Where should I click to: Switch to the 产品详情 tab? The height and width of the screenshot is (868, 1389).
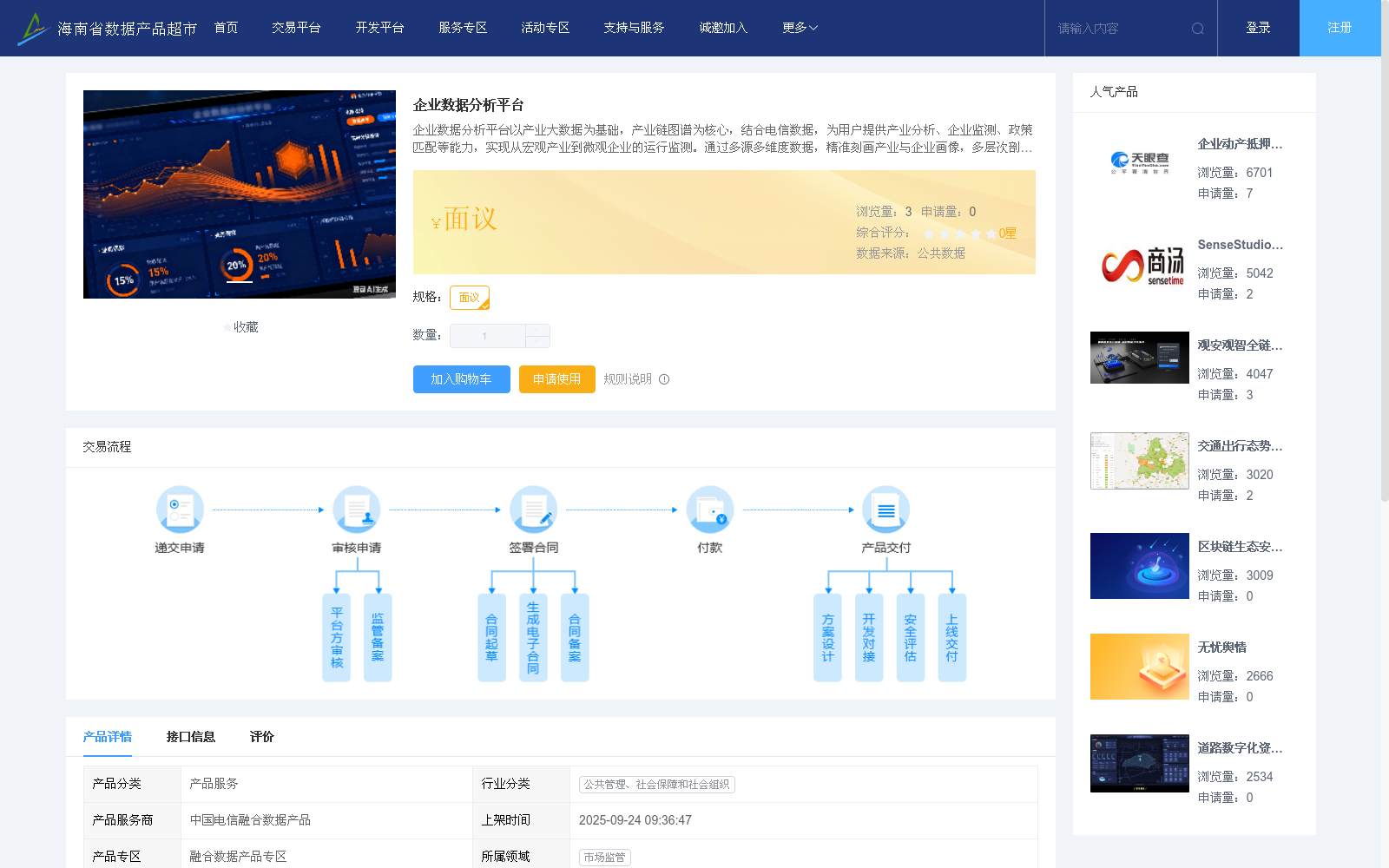pos(108,737)
